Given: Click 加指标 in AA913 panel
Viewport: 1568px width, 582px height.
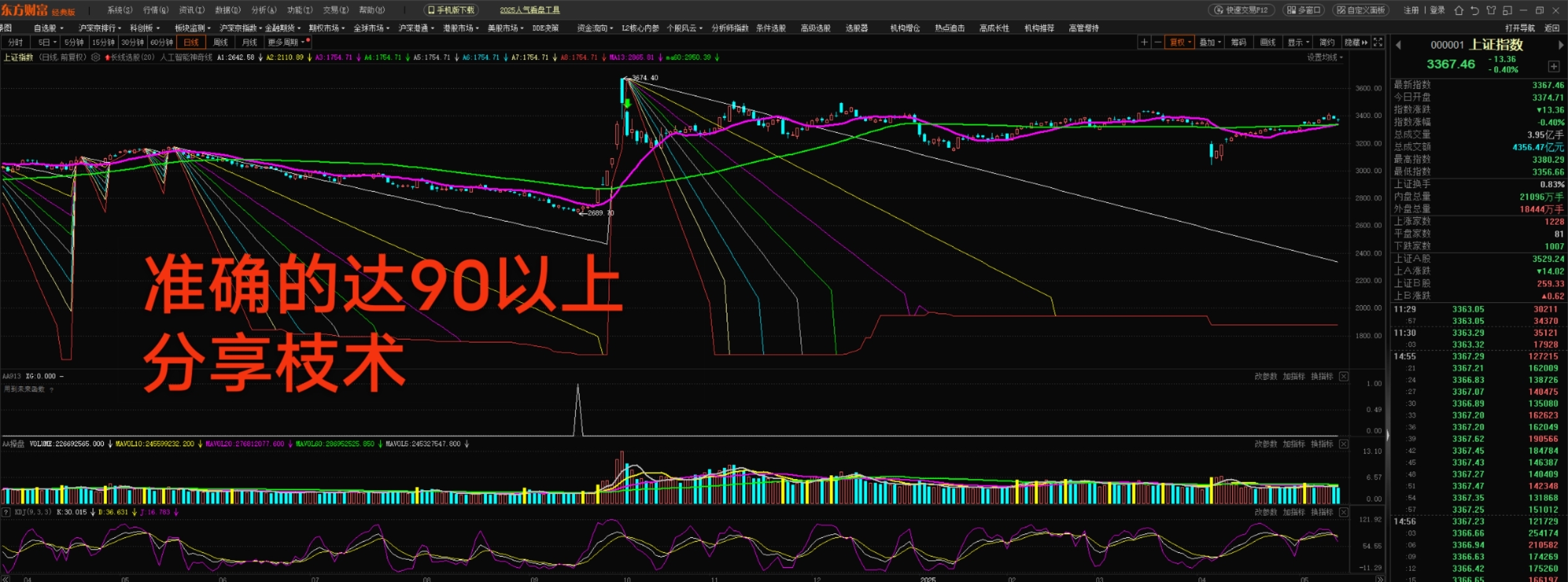Looking at the screenshot, I should pos(1294,377).
